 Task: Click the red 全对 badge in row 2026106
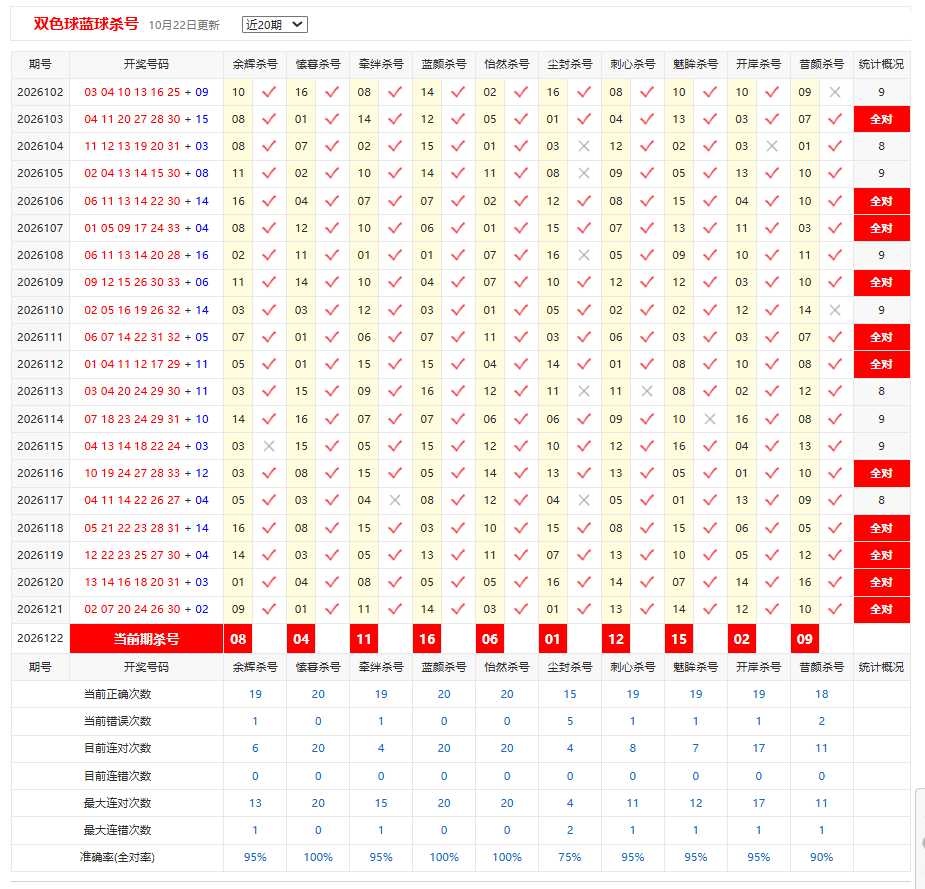(x=881, y=201)
